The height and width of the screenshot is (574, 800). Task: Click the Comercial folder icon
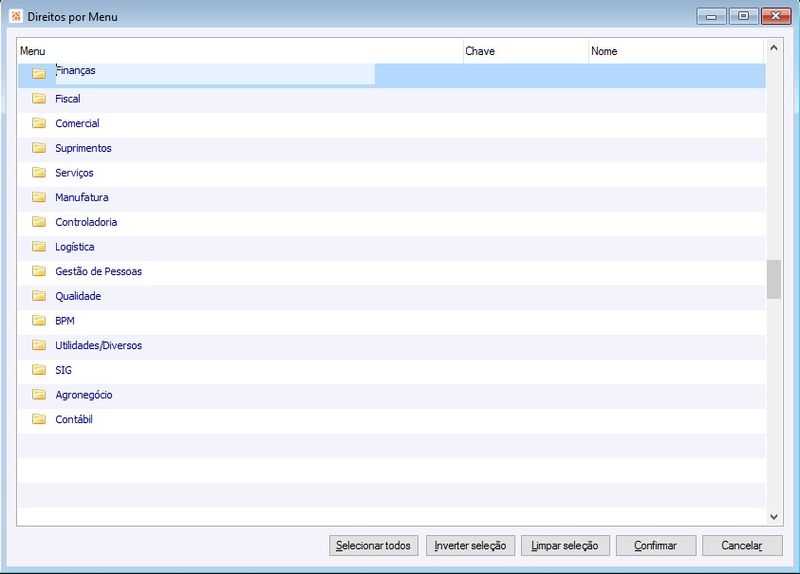[39, 123]
